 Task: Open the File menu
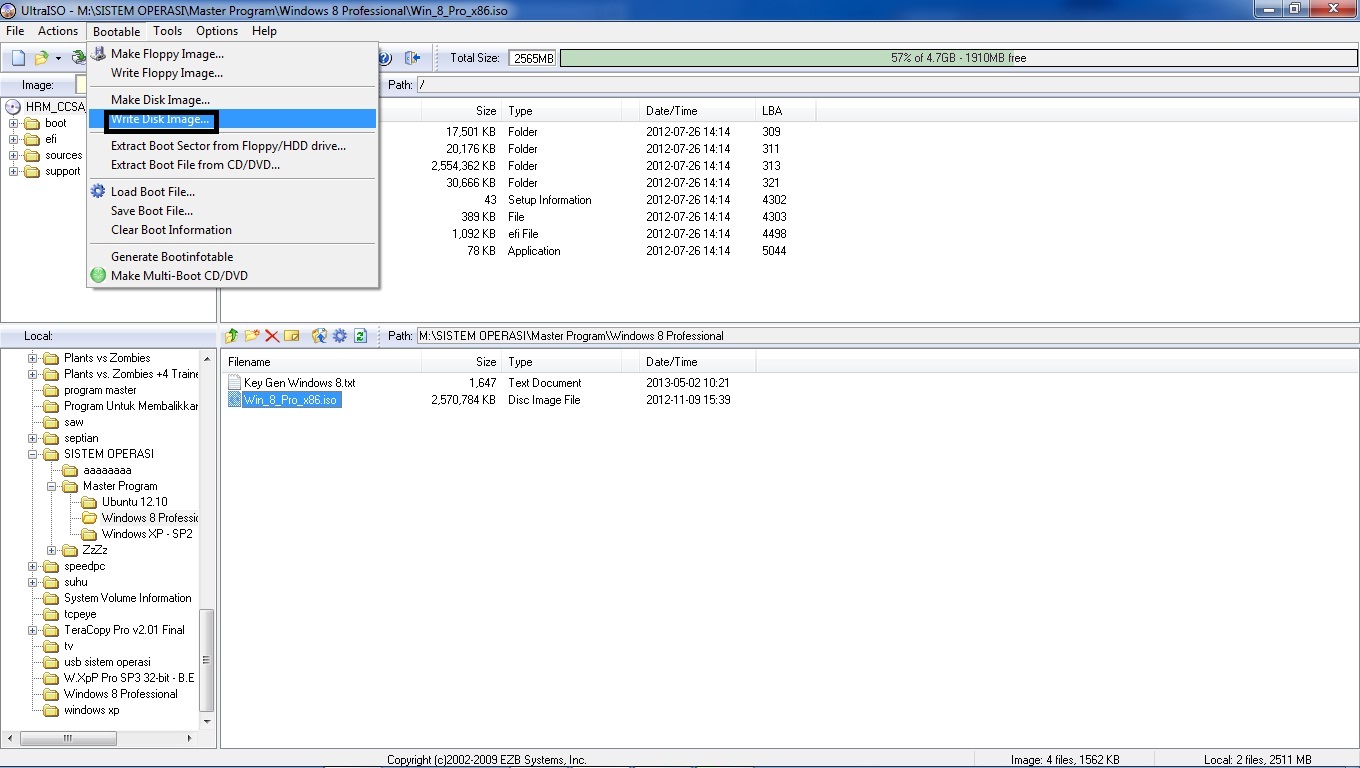pos(15,31)
